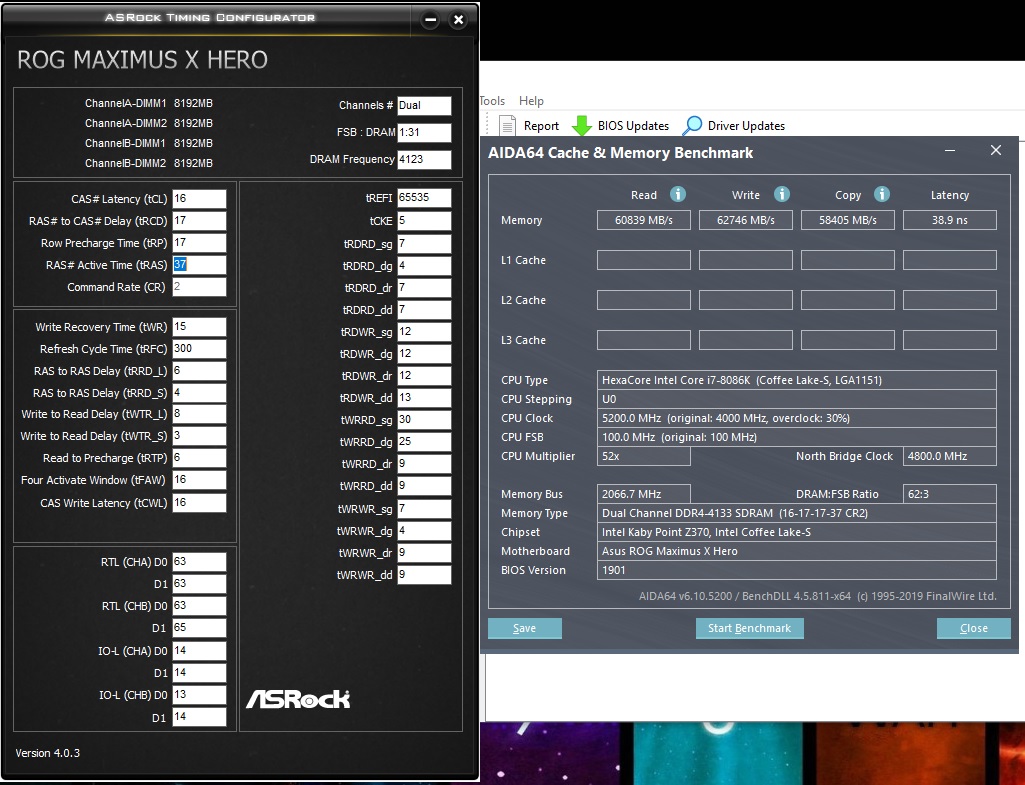Click the green BIOS Updates arrow icon
Image resolution: width=1025 pixels, height=785 pixels.
pos(581,125)
